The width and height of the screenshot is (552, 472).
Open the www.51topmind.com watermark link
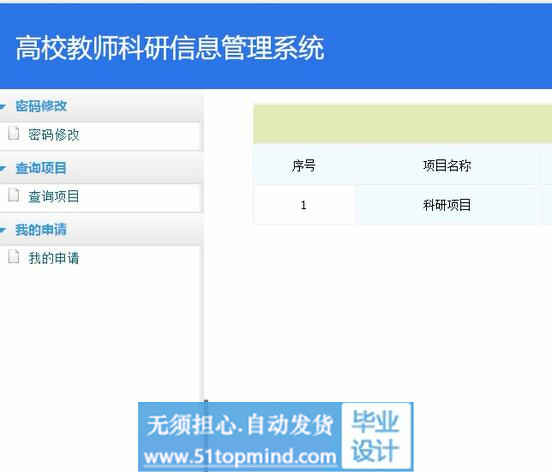240,457
